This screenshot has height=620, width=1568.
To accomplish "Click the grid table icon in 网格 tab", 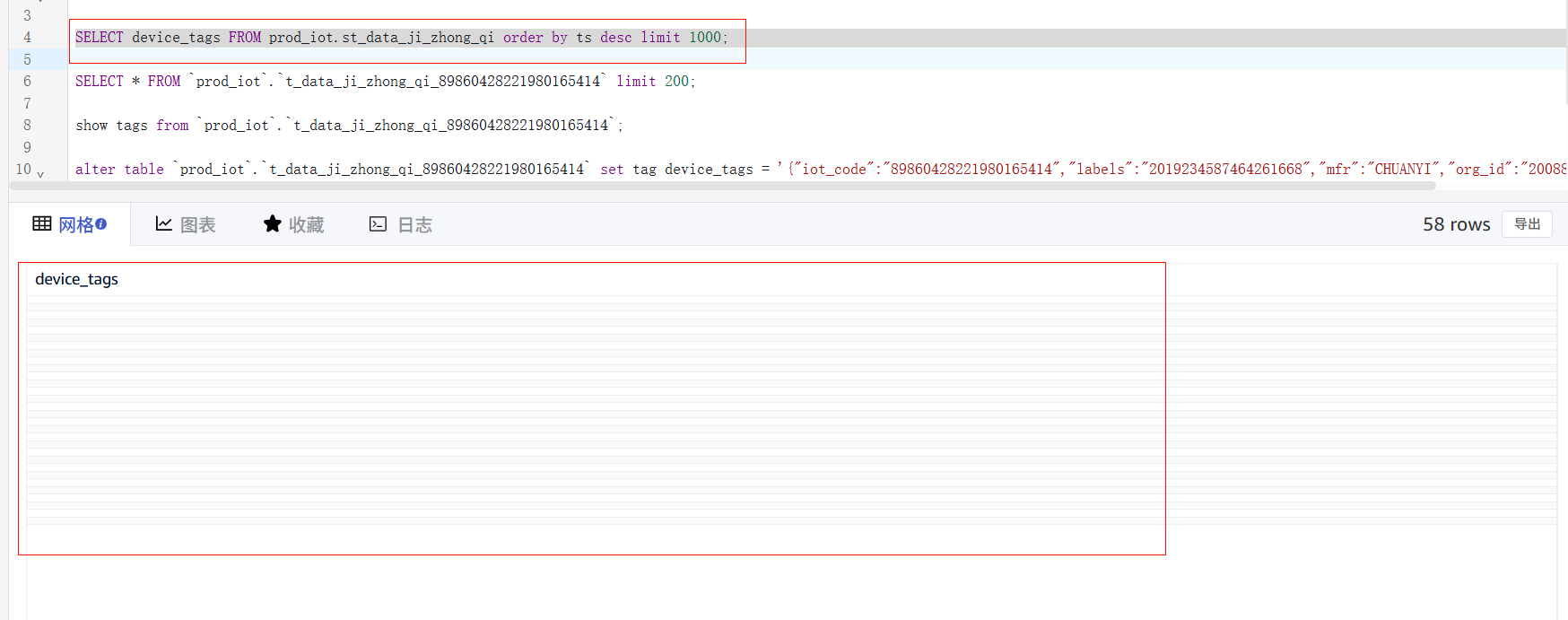I will point(41,223).
